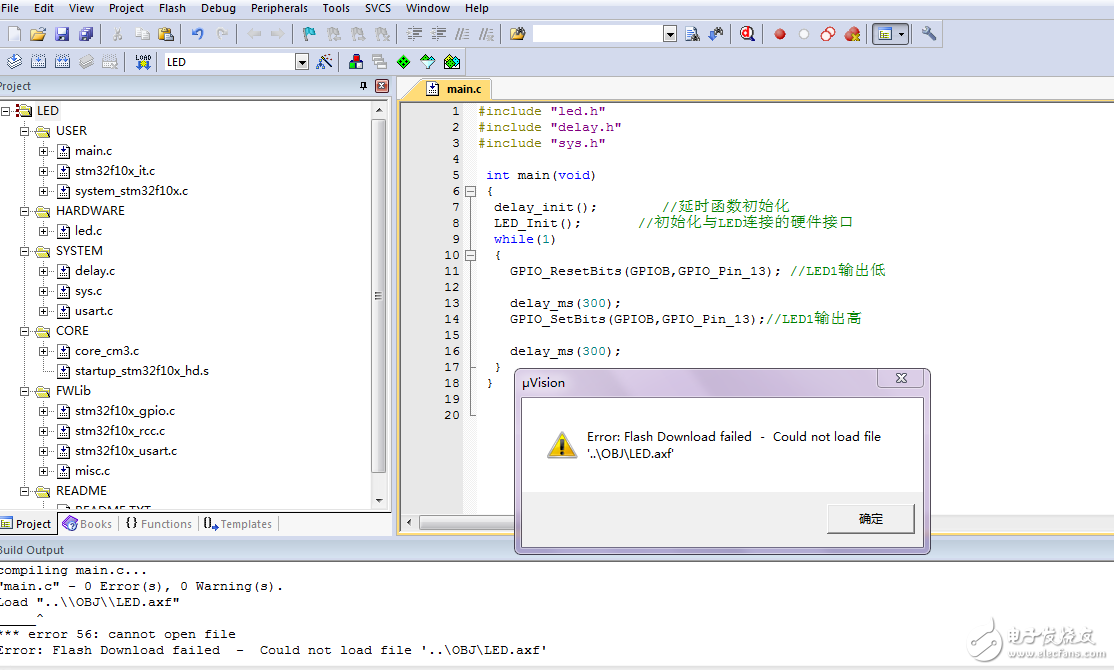Click the 确定 button in error dialog
The image size is (1114, 670).
(870, 519)
